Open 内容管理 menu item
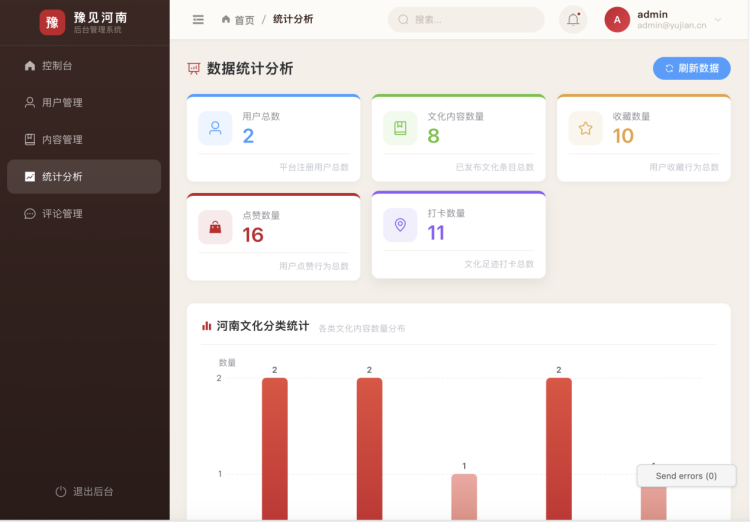This screenshot has height=522, width=750. (84, 139)
